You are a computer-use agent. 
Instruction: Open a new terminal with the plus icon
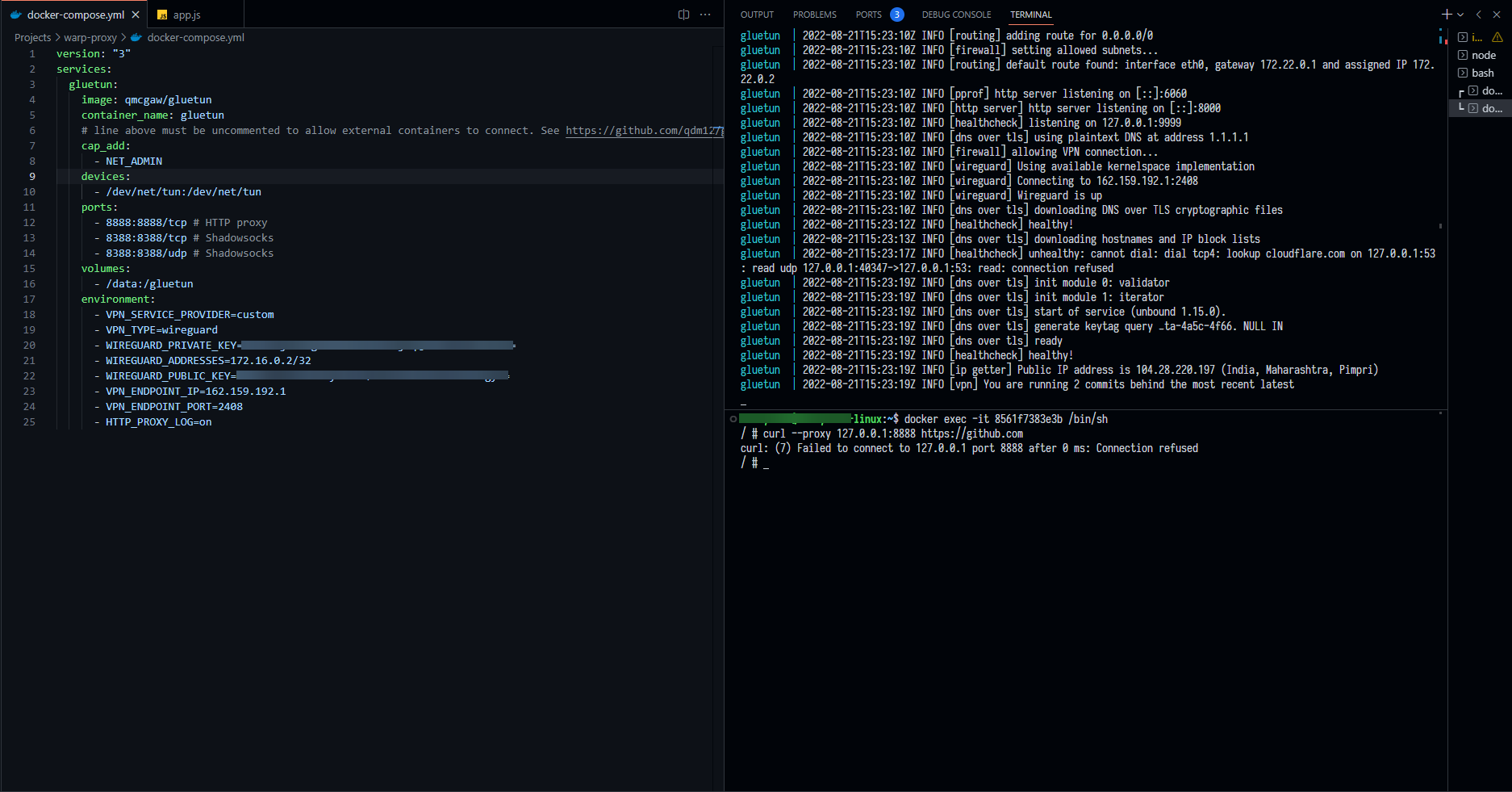[x=1447, y=14]
